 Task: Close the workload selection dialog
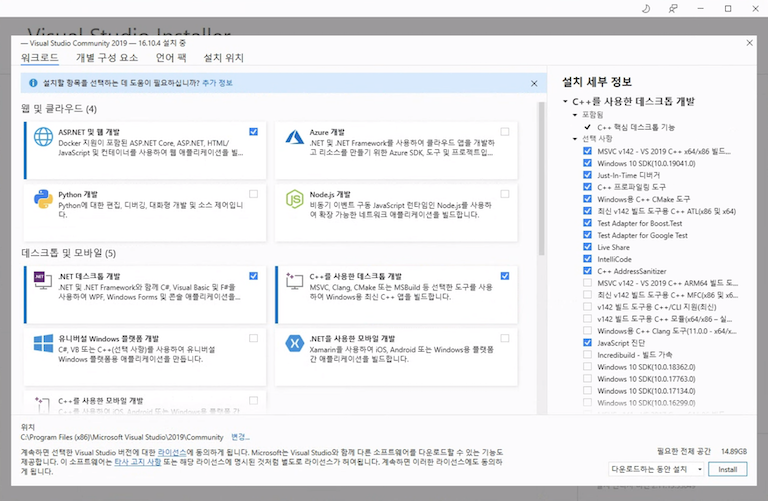pos(749,43)
